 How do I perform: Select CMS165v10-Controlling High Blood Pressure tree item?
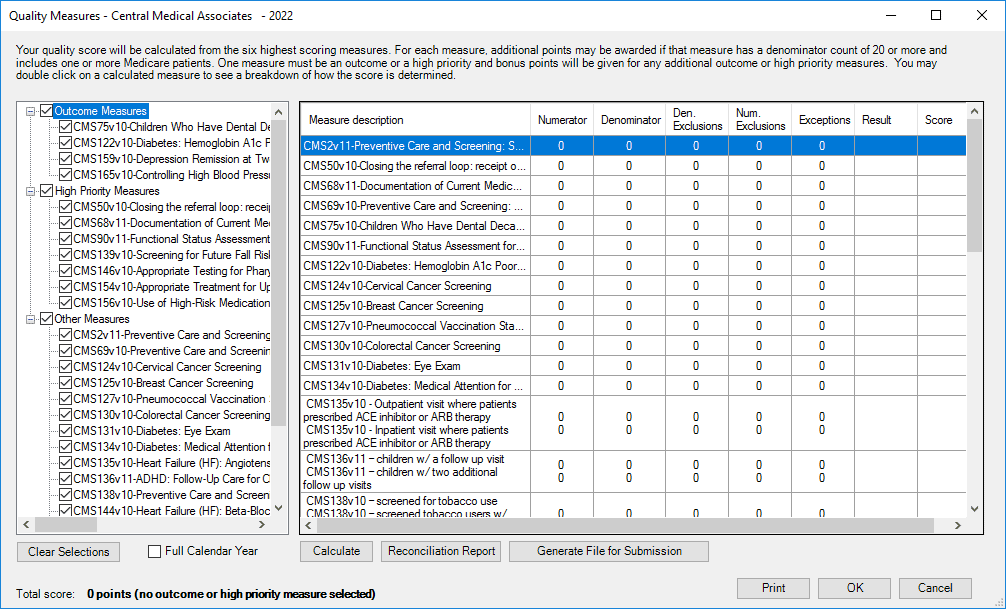pyautogui.click(x=171, y=175)
